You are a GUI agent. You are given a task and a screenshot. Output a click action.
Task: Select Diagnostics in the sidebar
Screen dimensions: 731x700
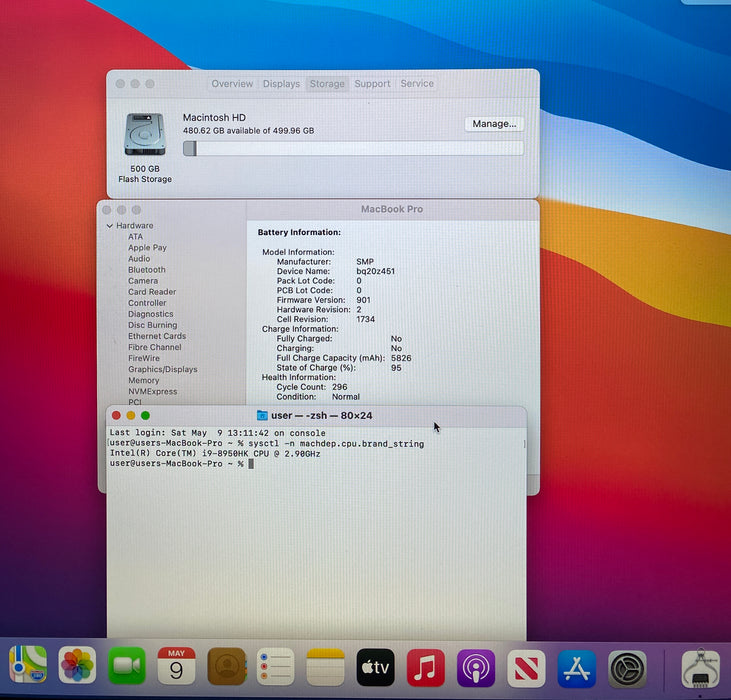point(151,314)
